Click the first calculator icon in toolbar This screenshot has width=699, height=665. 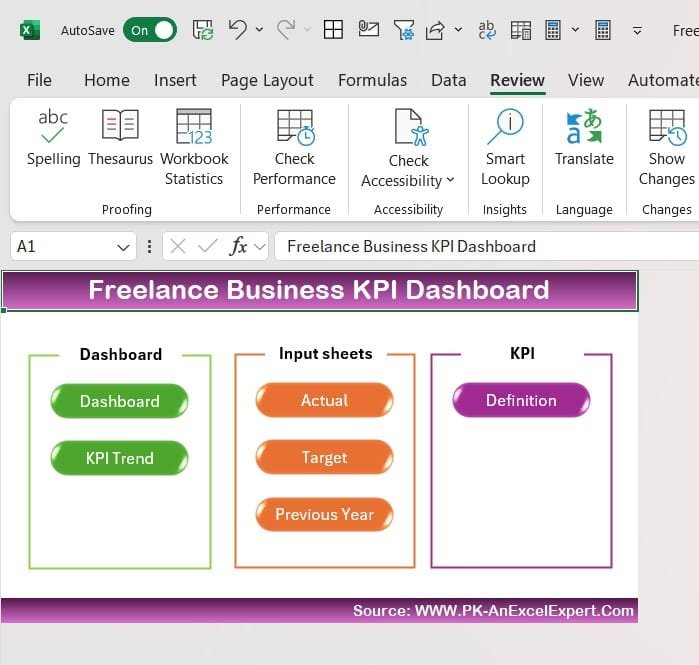click(553, 30)
